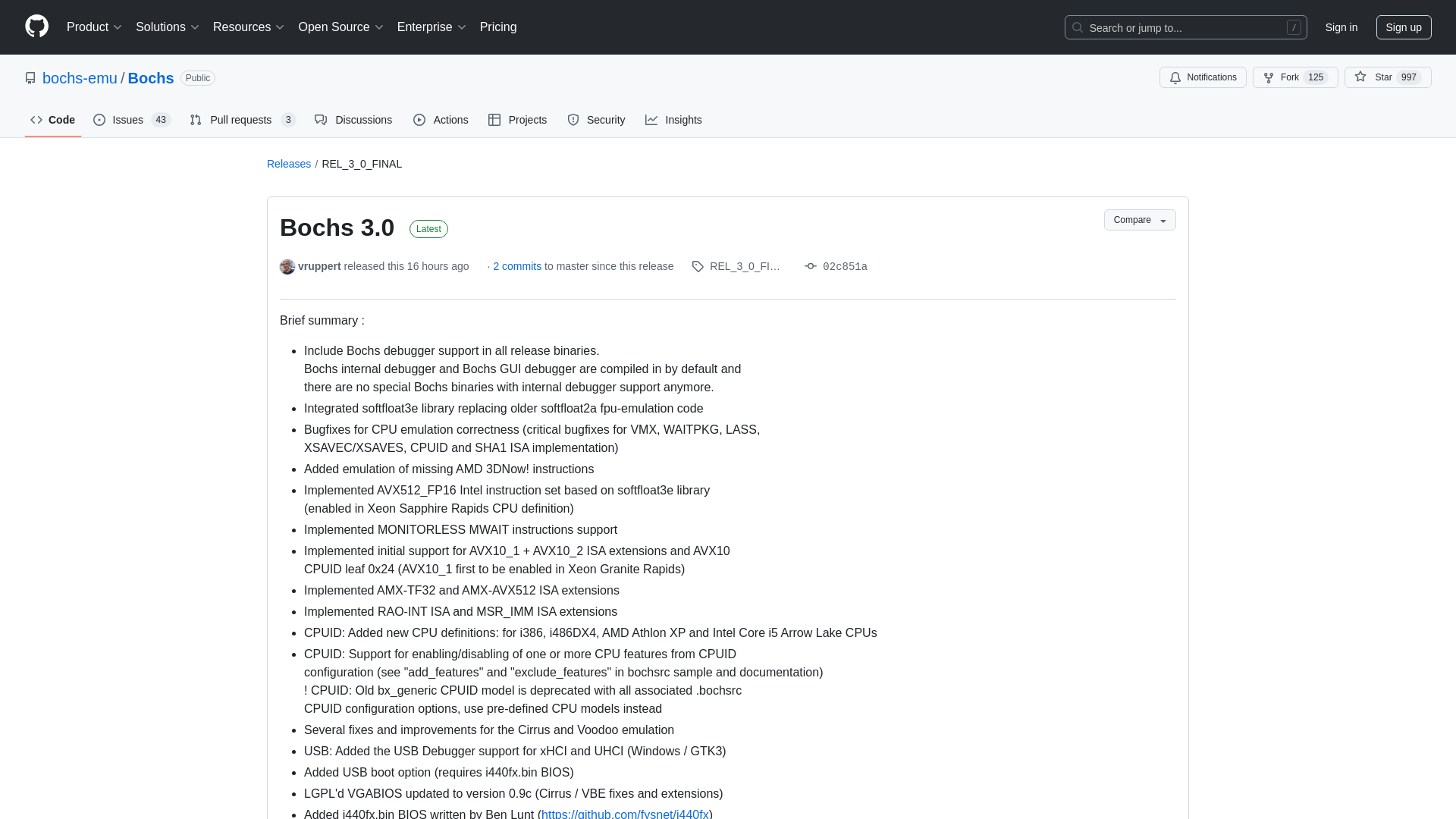Click the commit icon beside 02c851a

(811, 266)
